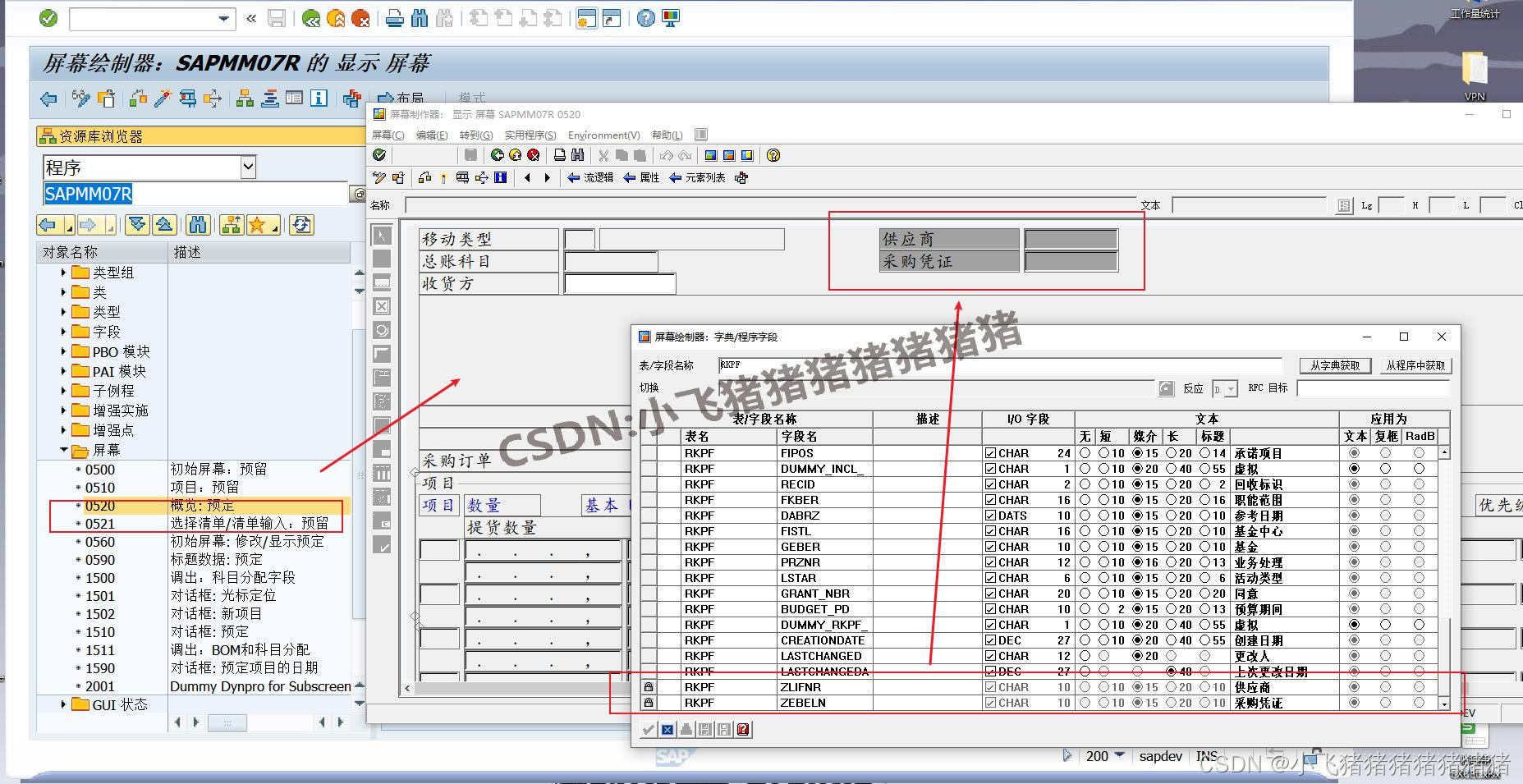Click the green check Confirm icon in dictionary dialog
Viewport: 1523px width, 784px height.
pos(649,729)
